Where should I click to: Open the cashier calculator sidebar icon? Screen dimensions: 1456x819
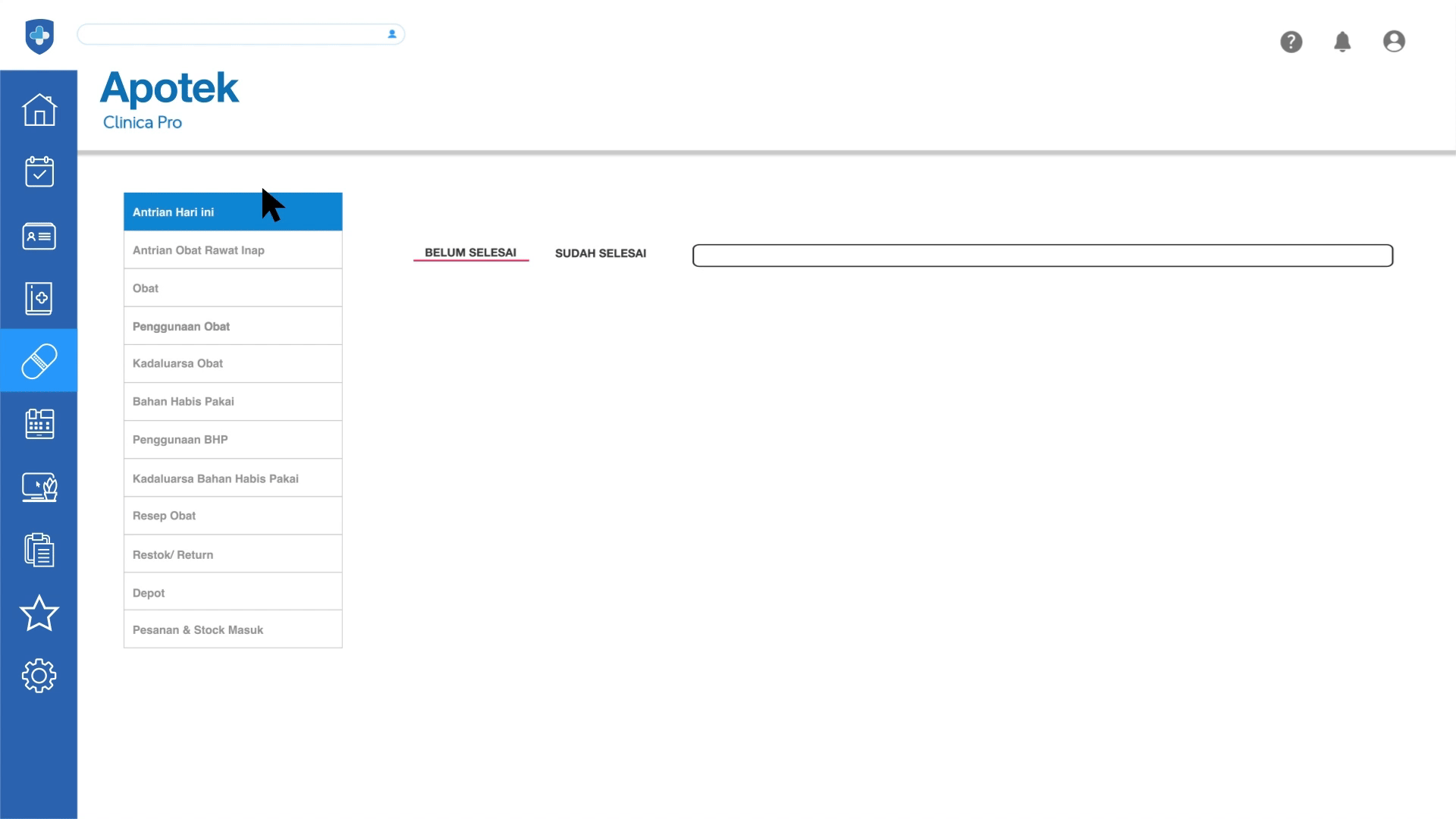pos(39,424)
